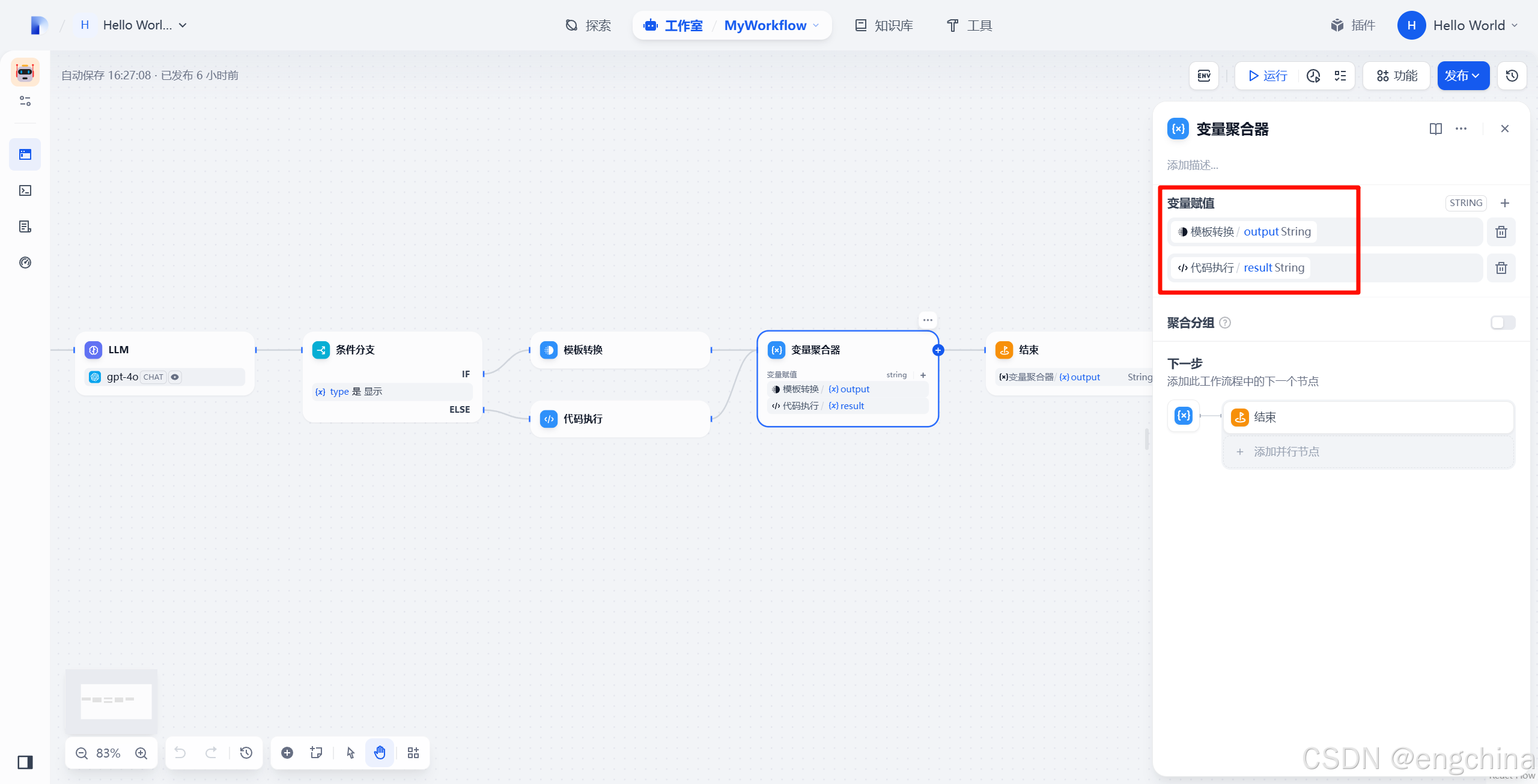Click the plus icon beside STRING
The width and height of the screenshot is (1538, 784).
tap(1505, 203)
